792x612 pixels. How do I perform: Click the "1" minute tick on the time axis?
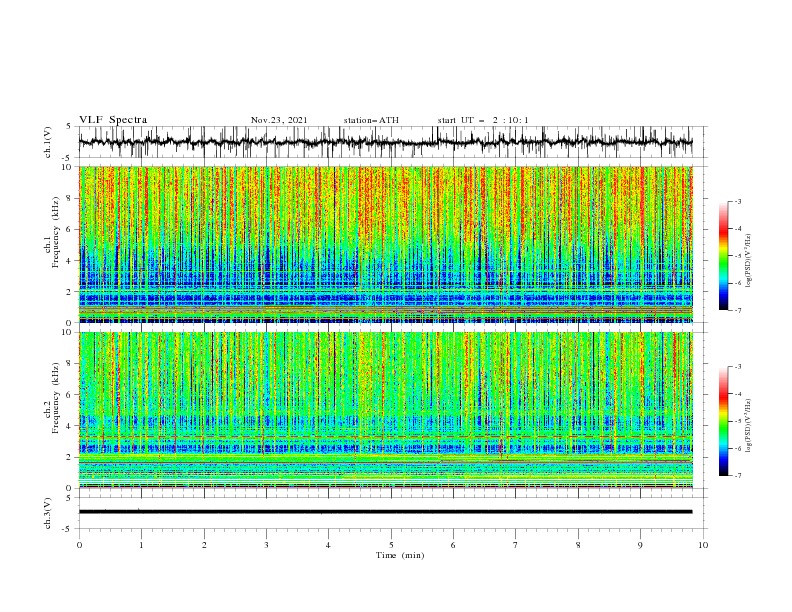click(141, 545)
